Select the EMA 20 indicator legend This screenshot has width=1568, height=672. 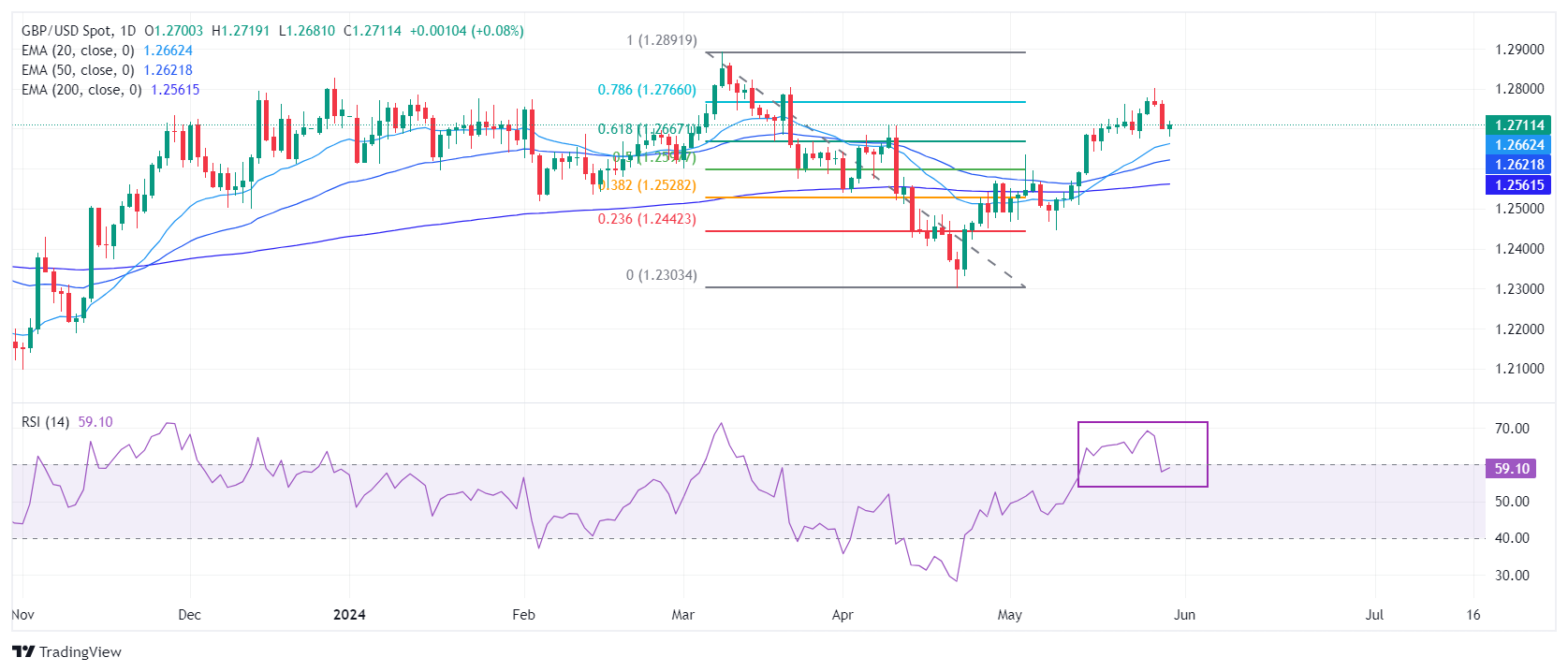tap(78, 51)
